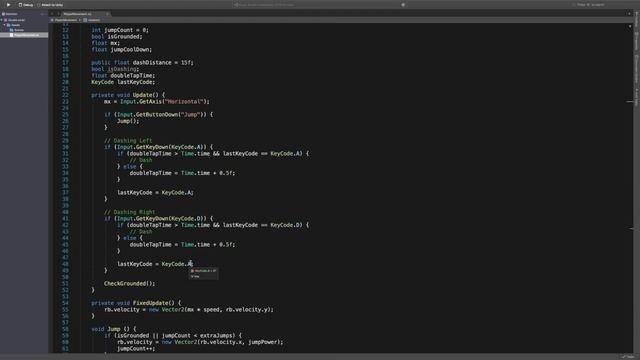Select the first autocomplete suggestion KeyCode.A
This screenshot has width=640, height=360.
[203, 271]
